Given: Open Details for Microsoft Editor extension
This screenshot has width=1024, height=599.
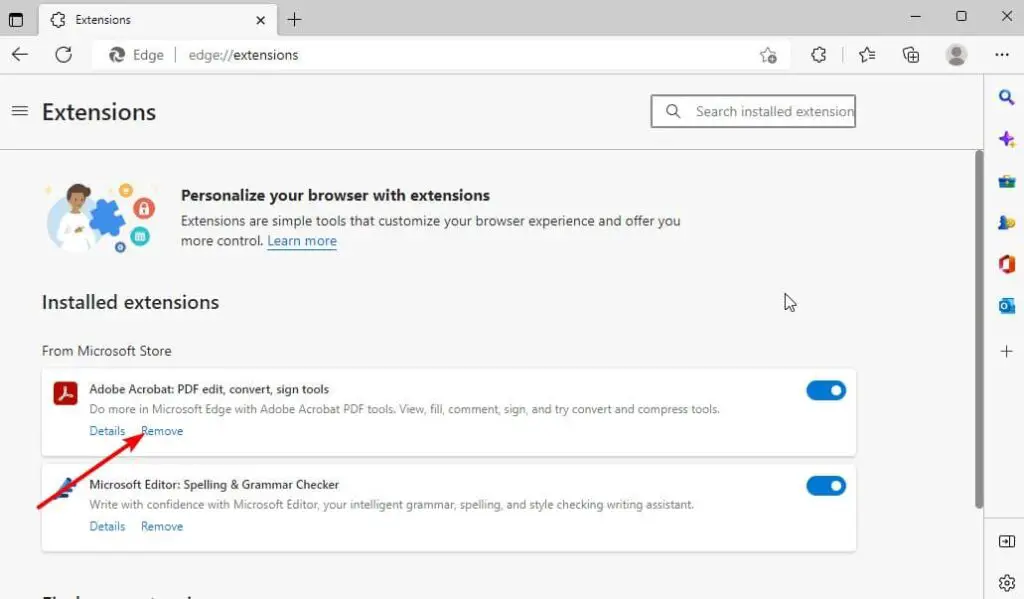Looking at the screenshot, I should coord(107,526).
